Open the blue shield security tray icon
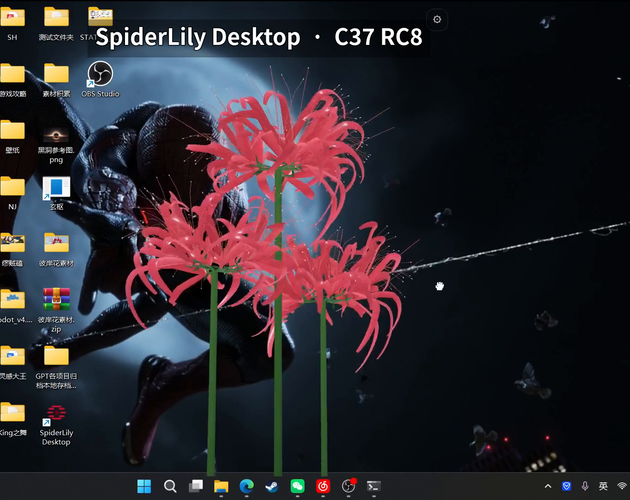 (x=567, y=486)
